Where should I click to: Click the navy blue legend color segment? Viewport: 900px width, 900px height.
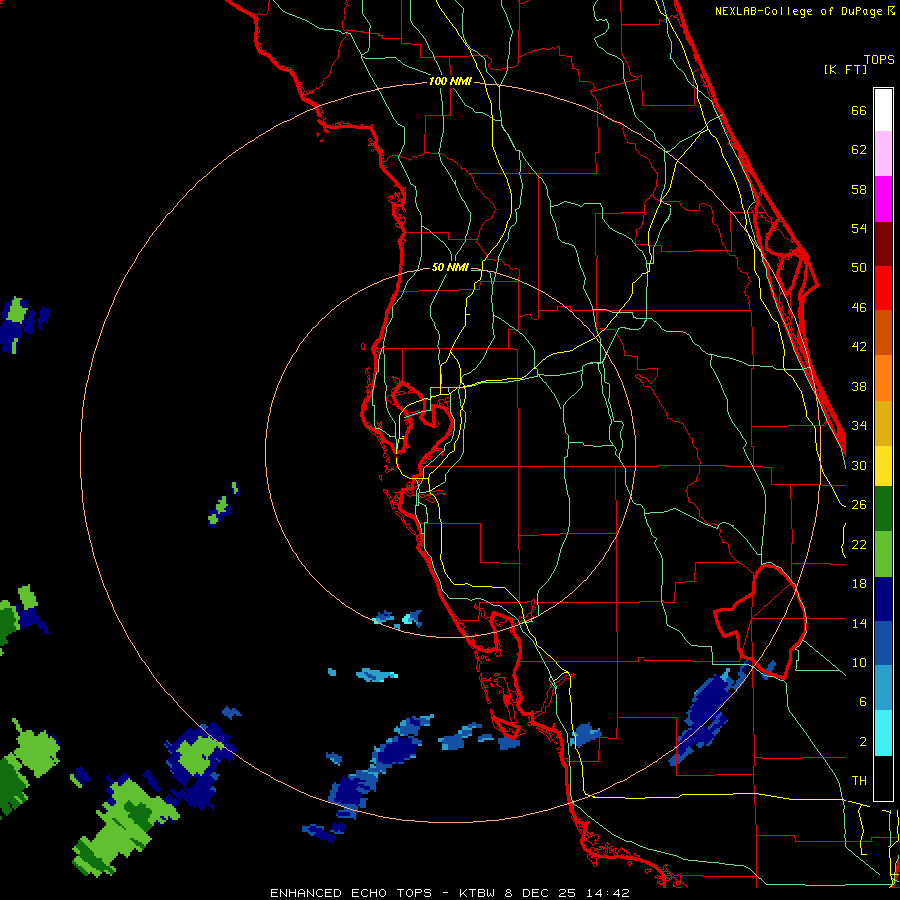[883, 599]
